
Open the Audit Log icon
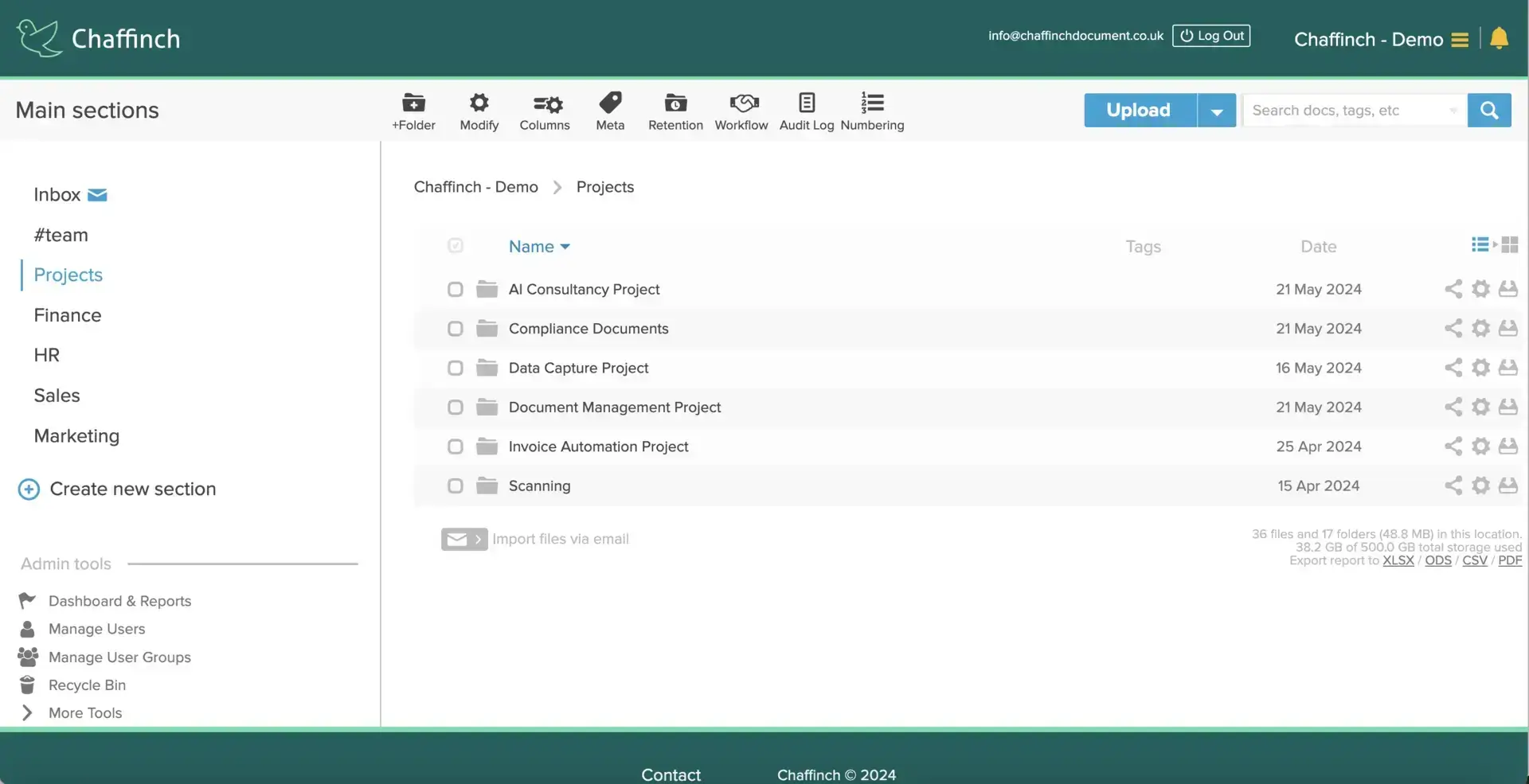pyautogui.click(x=806, y=103)
